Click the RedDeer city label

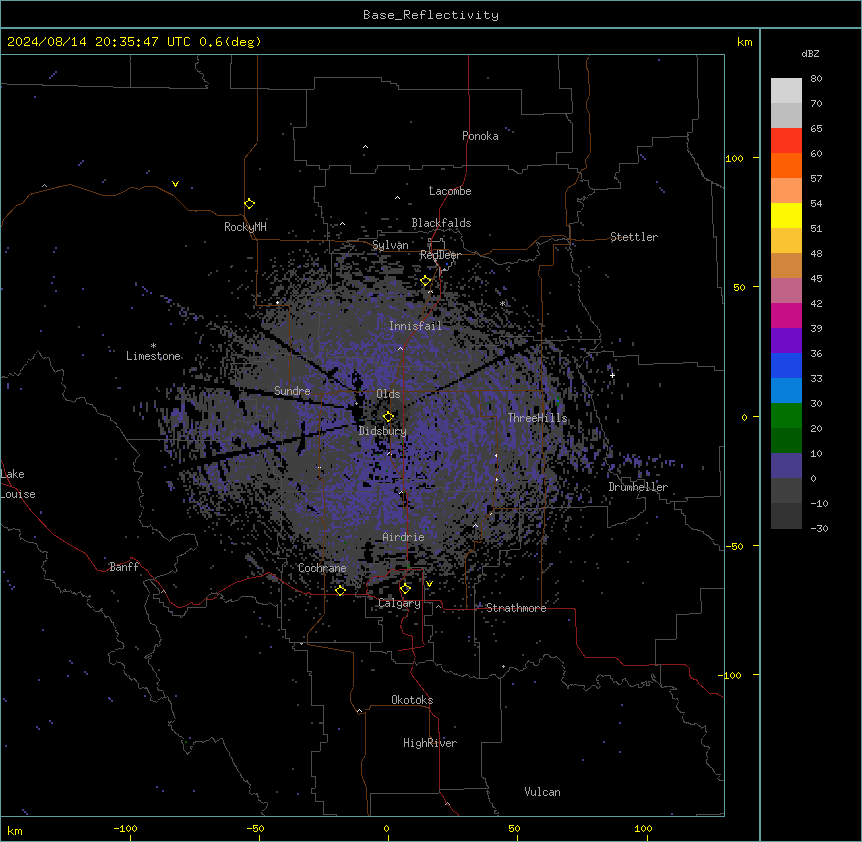tap(440, 255)
